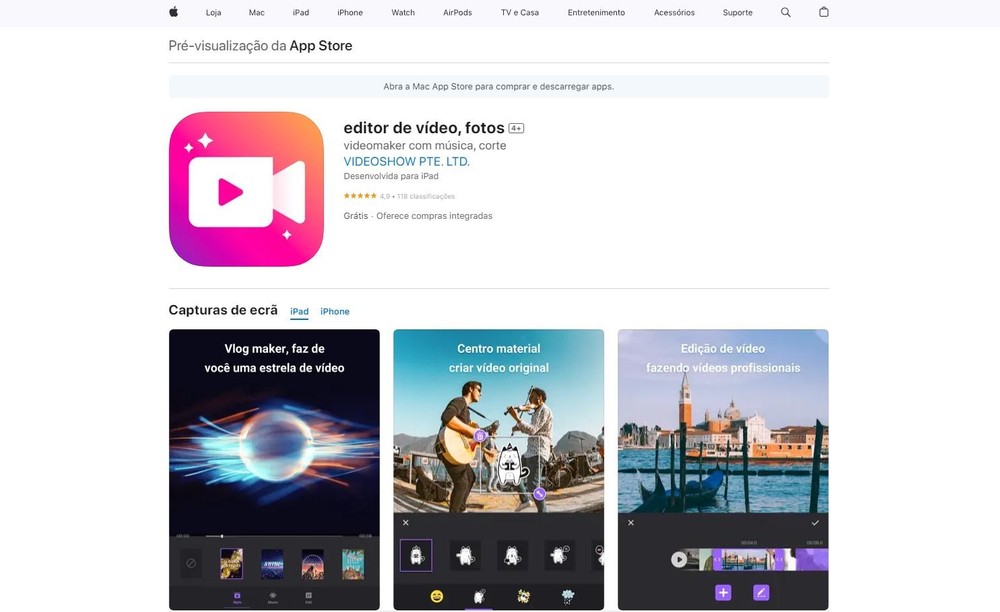Viewport: 1000px width, 612px height.
Task: Click the Apple logo in the navigation bar
Action: click(x=173, y=12)
